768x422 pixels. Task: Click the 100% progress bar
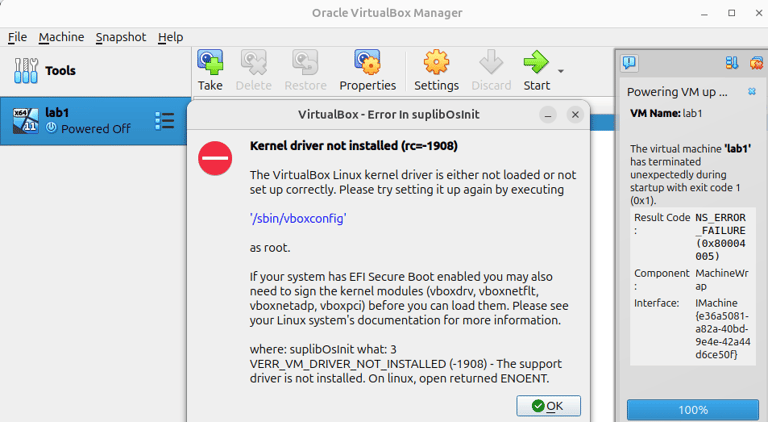693,410
